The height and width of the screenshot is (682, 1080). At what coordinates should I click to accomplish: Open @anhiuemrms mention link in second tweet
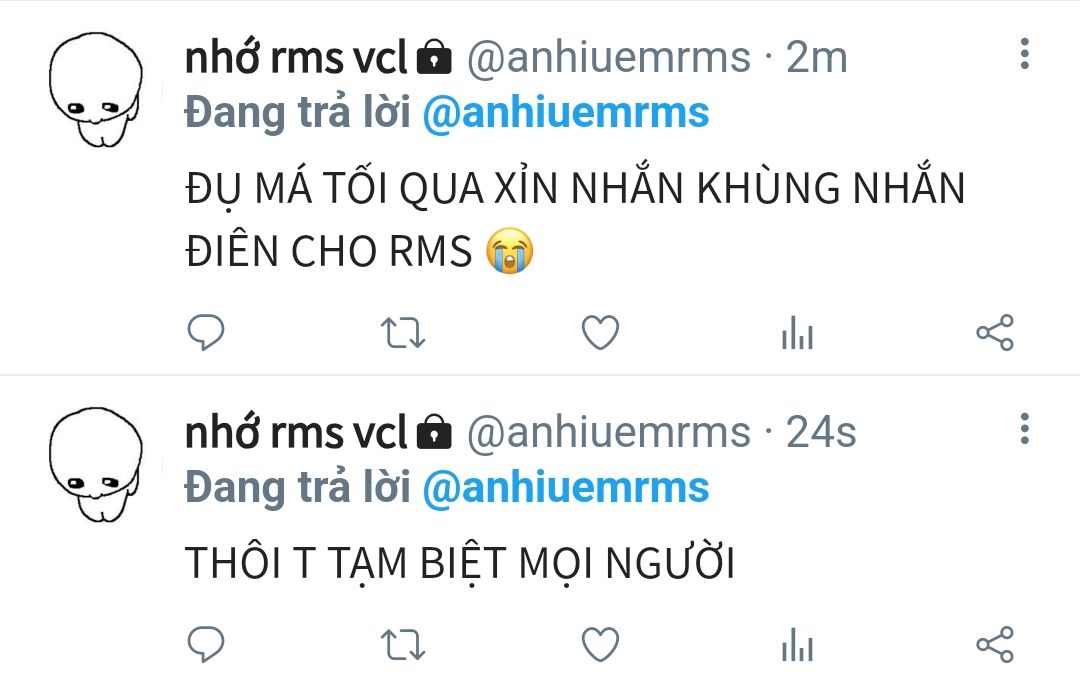click(x=565, y=488)
